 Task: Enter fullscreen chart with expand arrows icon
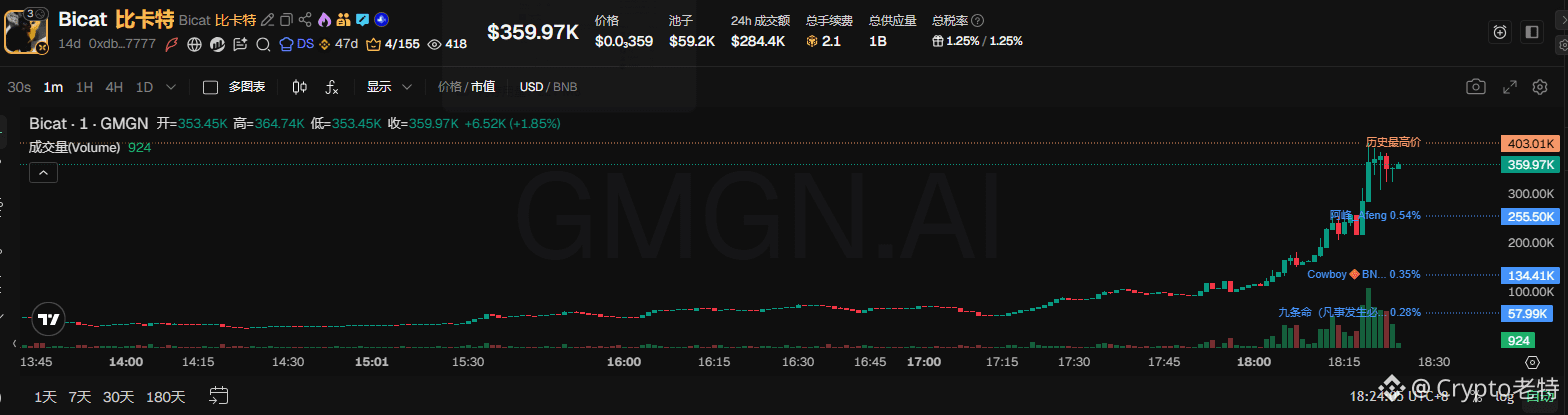tap(1510, 87)
